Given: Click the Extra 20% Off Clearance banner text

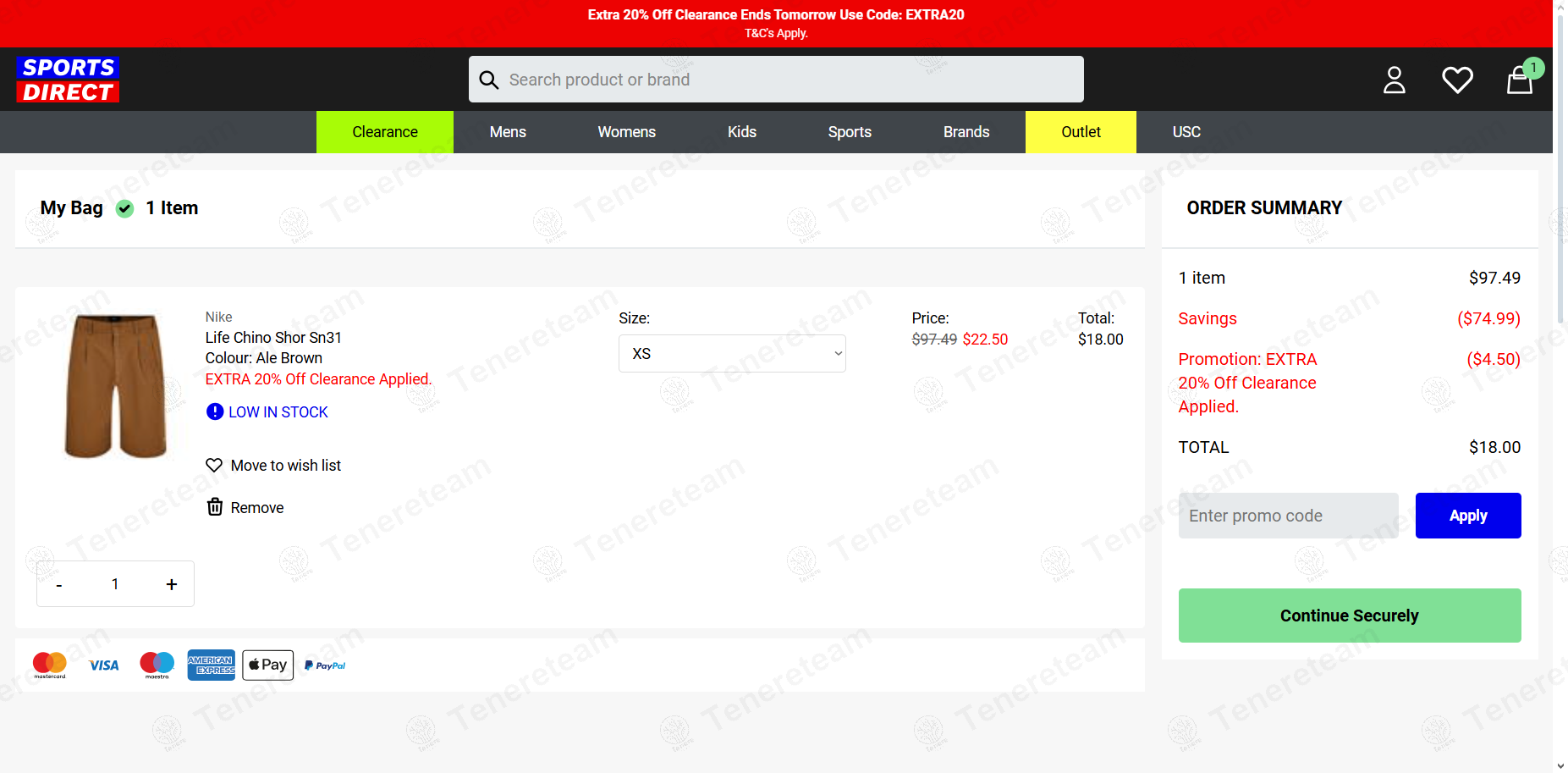Looking at the screenshot, I should pos(776,14).
